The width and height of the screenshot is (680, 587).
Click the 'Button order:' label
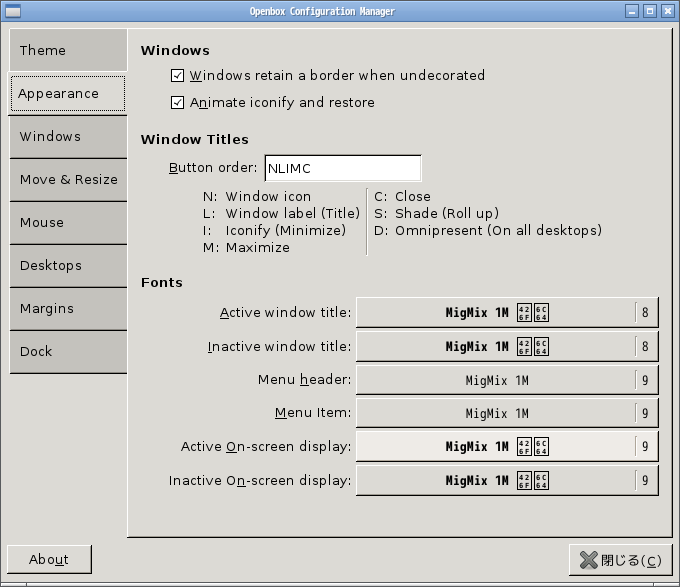213,167
